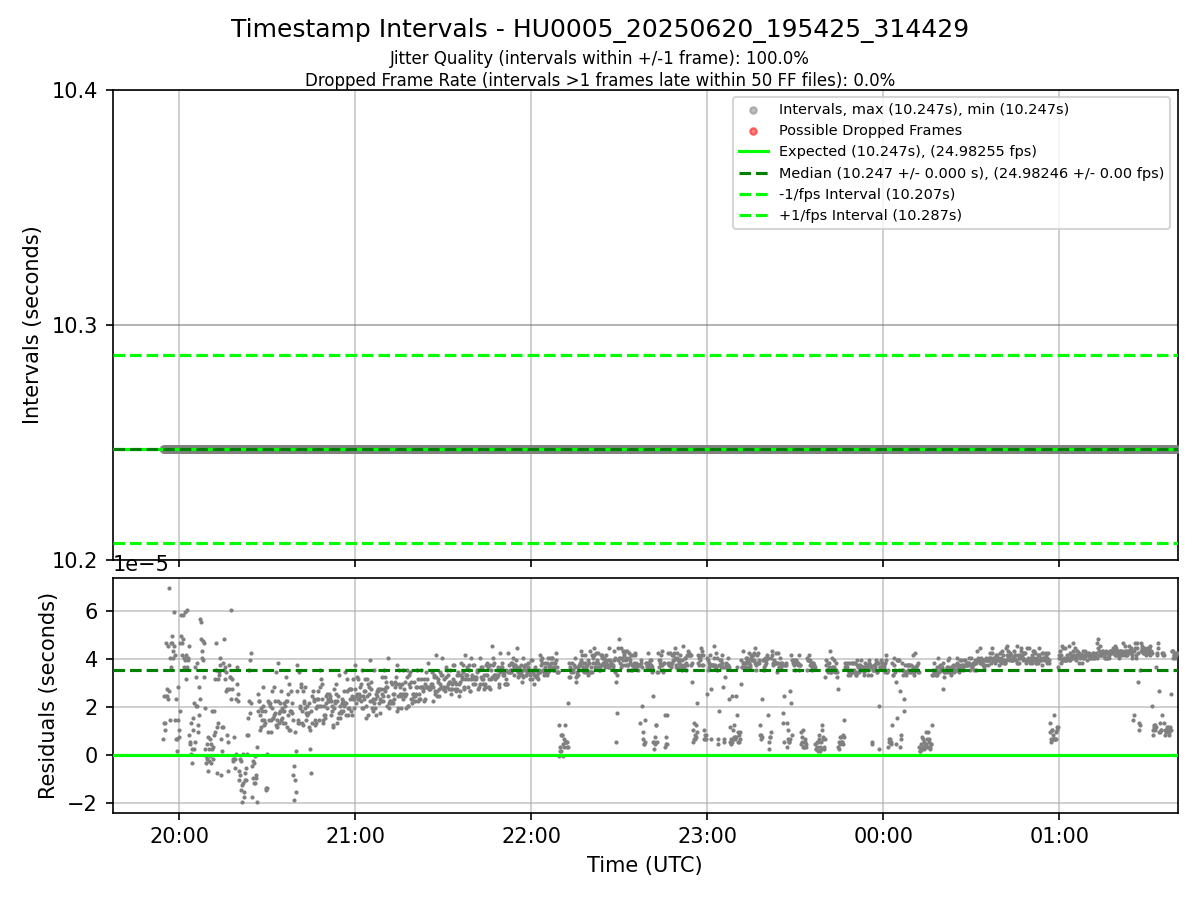Click the solid green line sample beside 'Expected' in legend
The width and height of the screenshot is (1200, 900).
coord(754,152)
